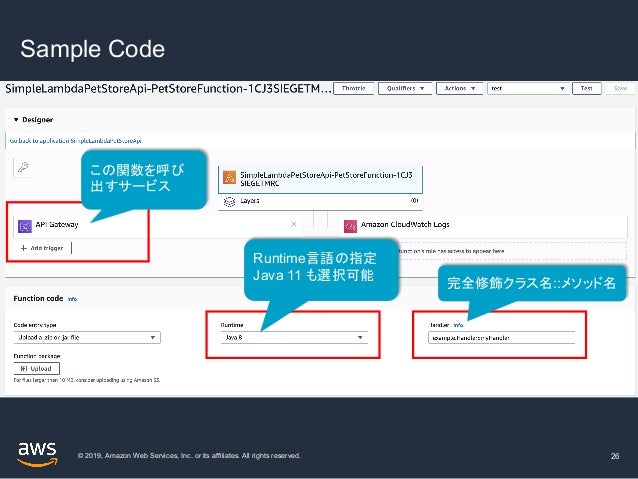Click the Add trigger button
The height and width of the screenshot is (479, 638).
(x=42, y=248)
